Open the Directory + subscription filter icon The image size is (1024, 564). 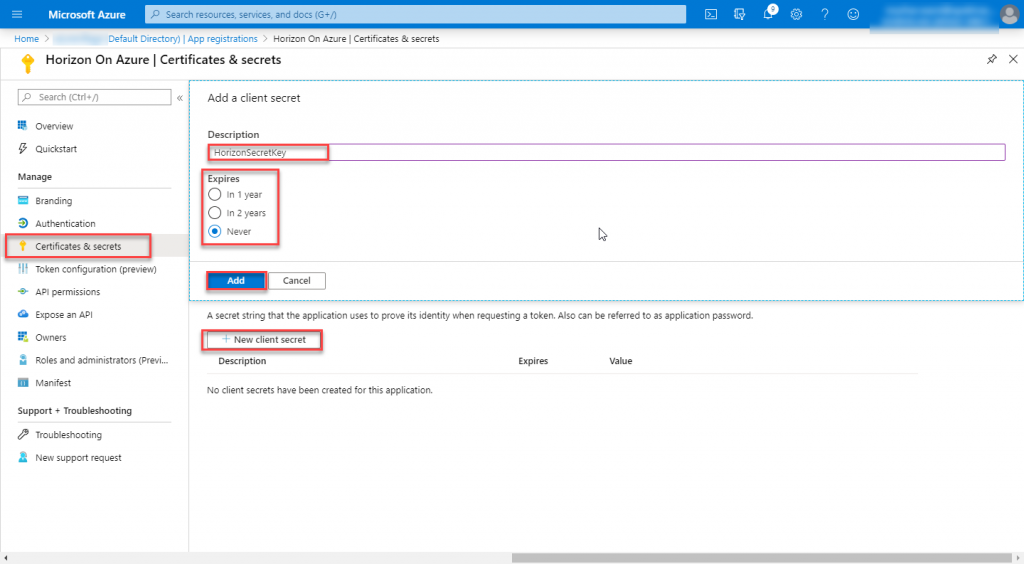click(739, 14)
